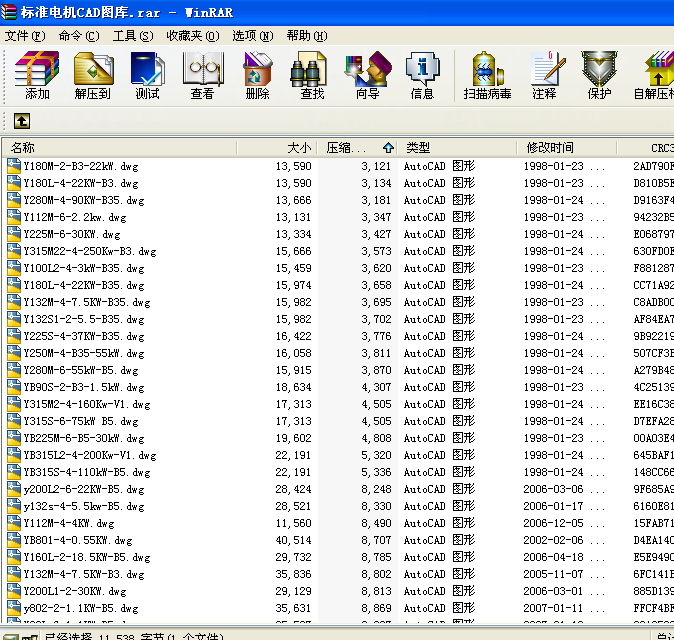Sort by Name (名称) column header
The image size is (674, 640).
tap(119, 148)
